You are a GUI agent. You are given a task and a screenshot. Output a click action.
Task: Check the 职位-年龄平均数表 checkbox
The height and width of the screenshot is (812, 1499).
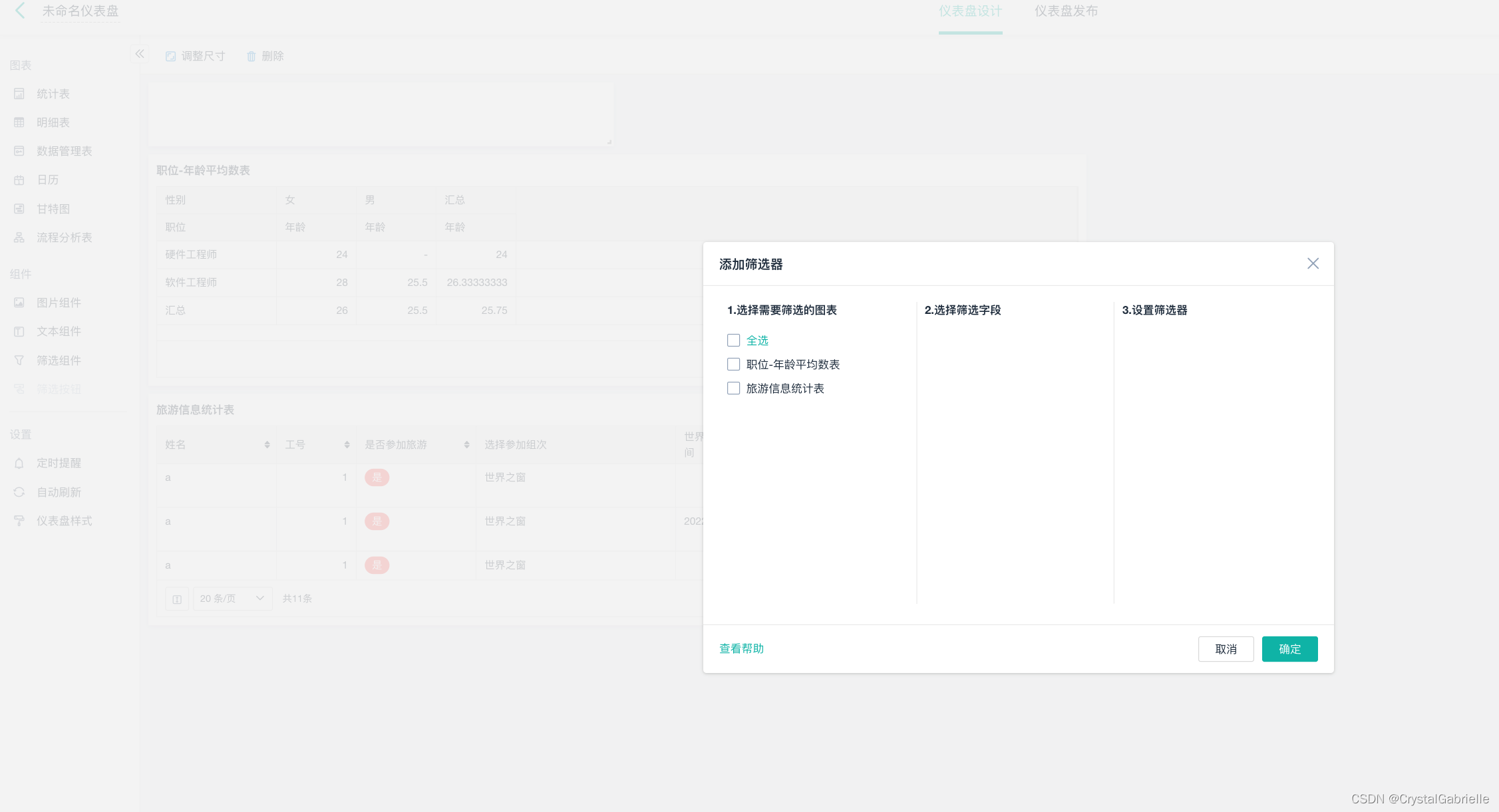click(x=733, y=364)
